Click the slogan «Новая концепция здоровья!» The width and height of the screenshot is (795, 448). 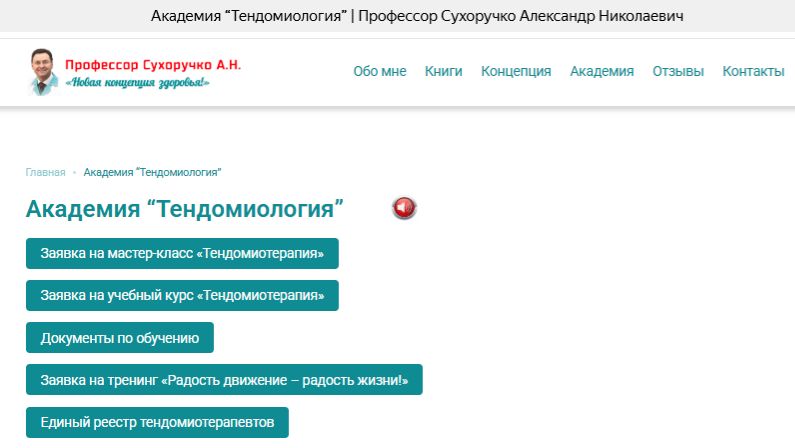click(137, 83)
